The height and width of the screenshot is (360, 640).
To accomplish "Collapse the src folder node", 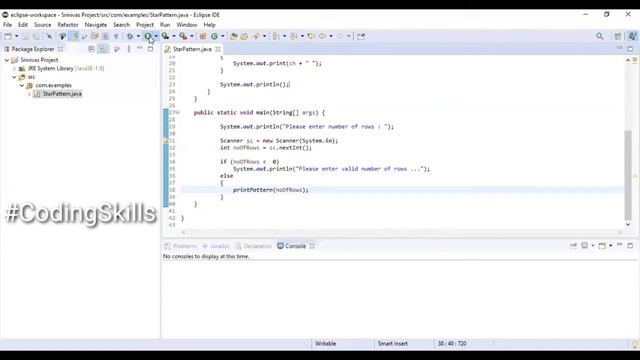I will coord(14,77).
